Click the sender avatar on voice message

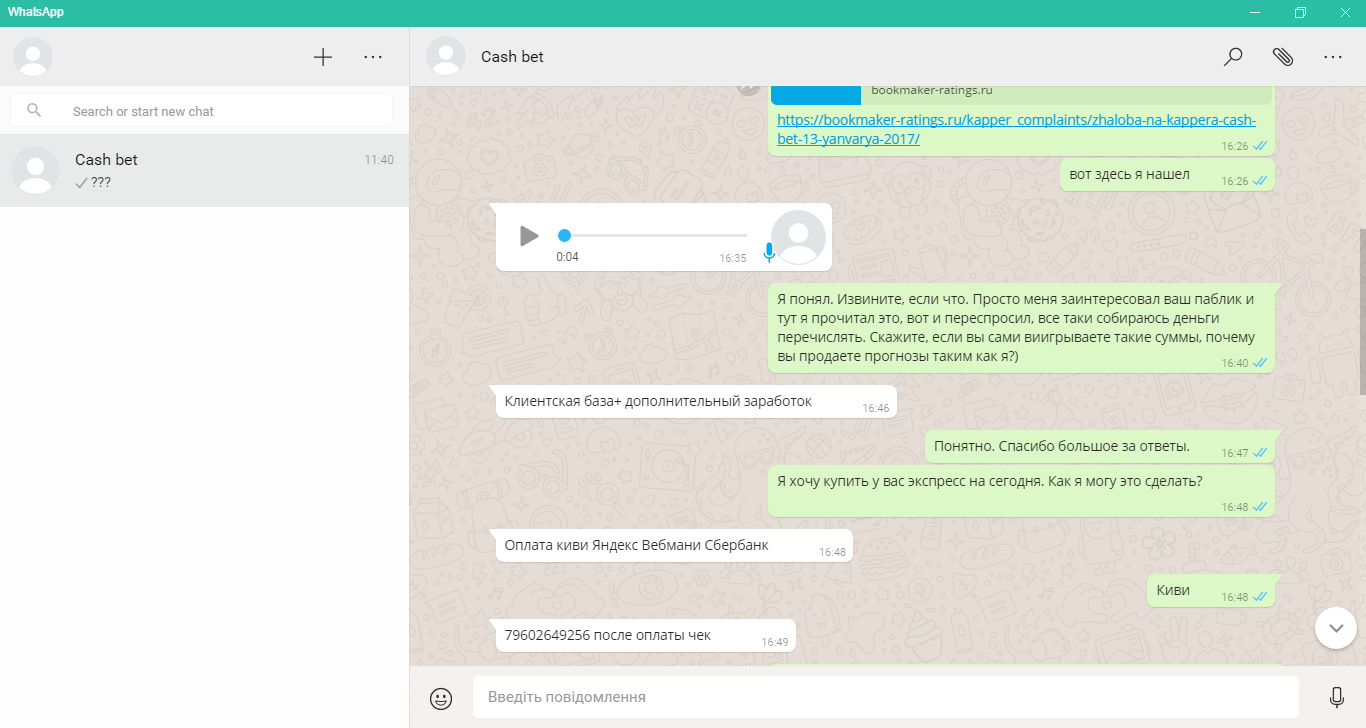coord(799,238)
